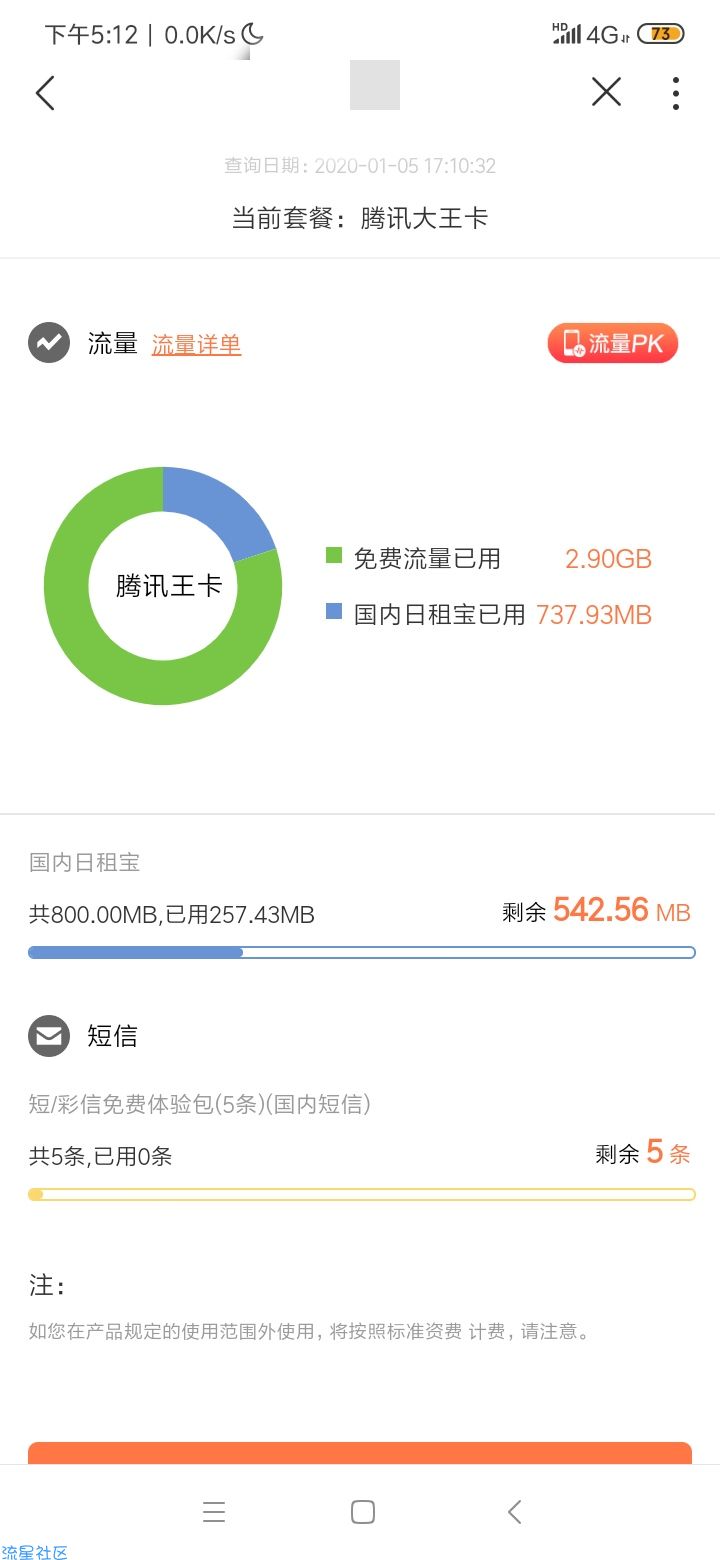
Task: Tap the orange button at page bottom
Action: pos(360,1453)
